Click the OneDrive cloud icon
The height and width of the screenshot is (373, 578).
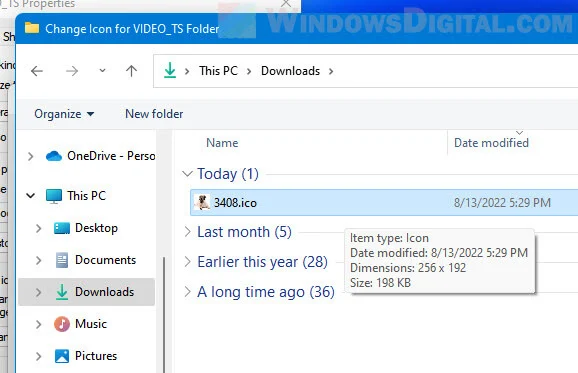(54, 156)
